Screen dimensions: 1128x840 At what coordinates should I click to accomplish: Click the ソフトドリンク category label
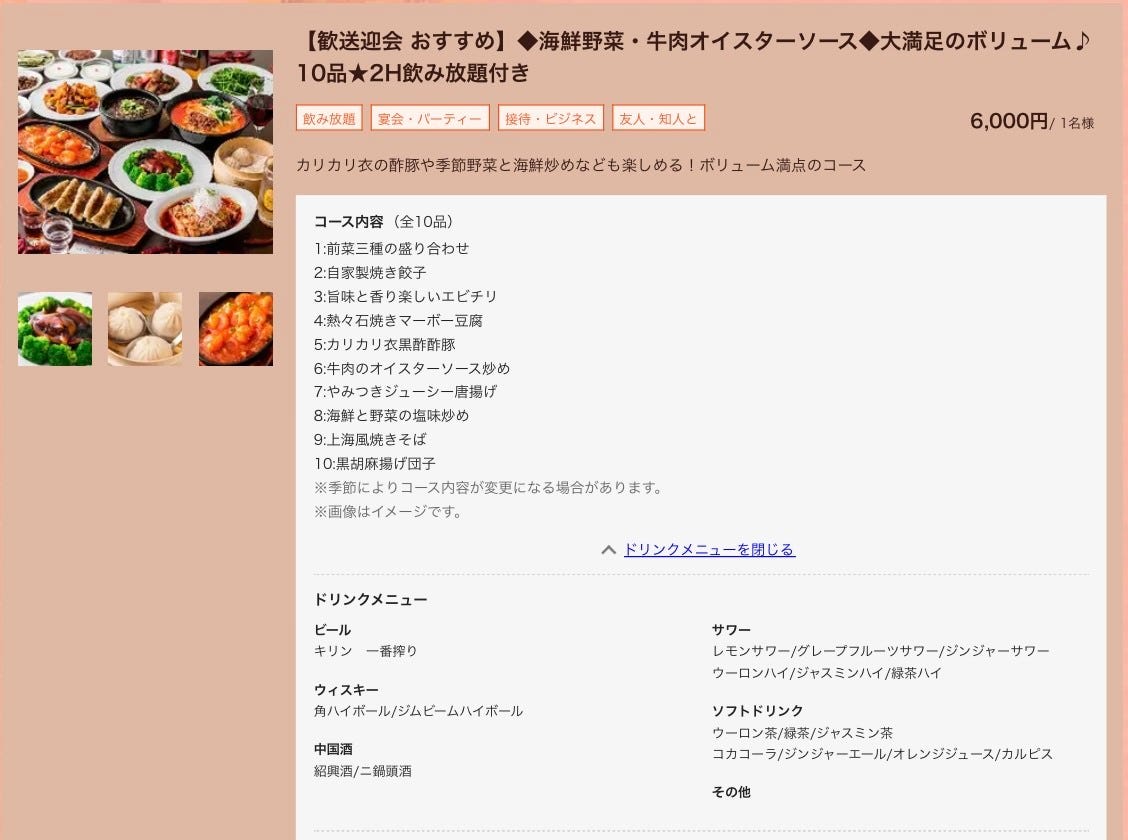tap(758, 711)
